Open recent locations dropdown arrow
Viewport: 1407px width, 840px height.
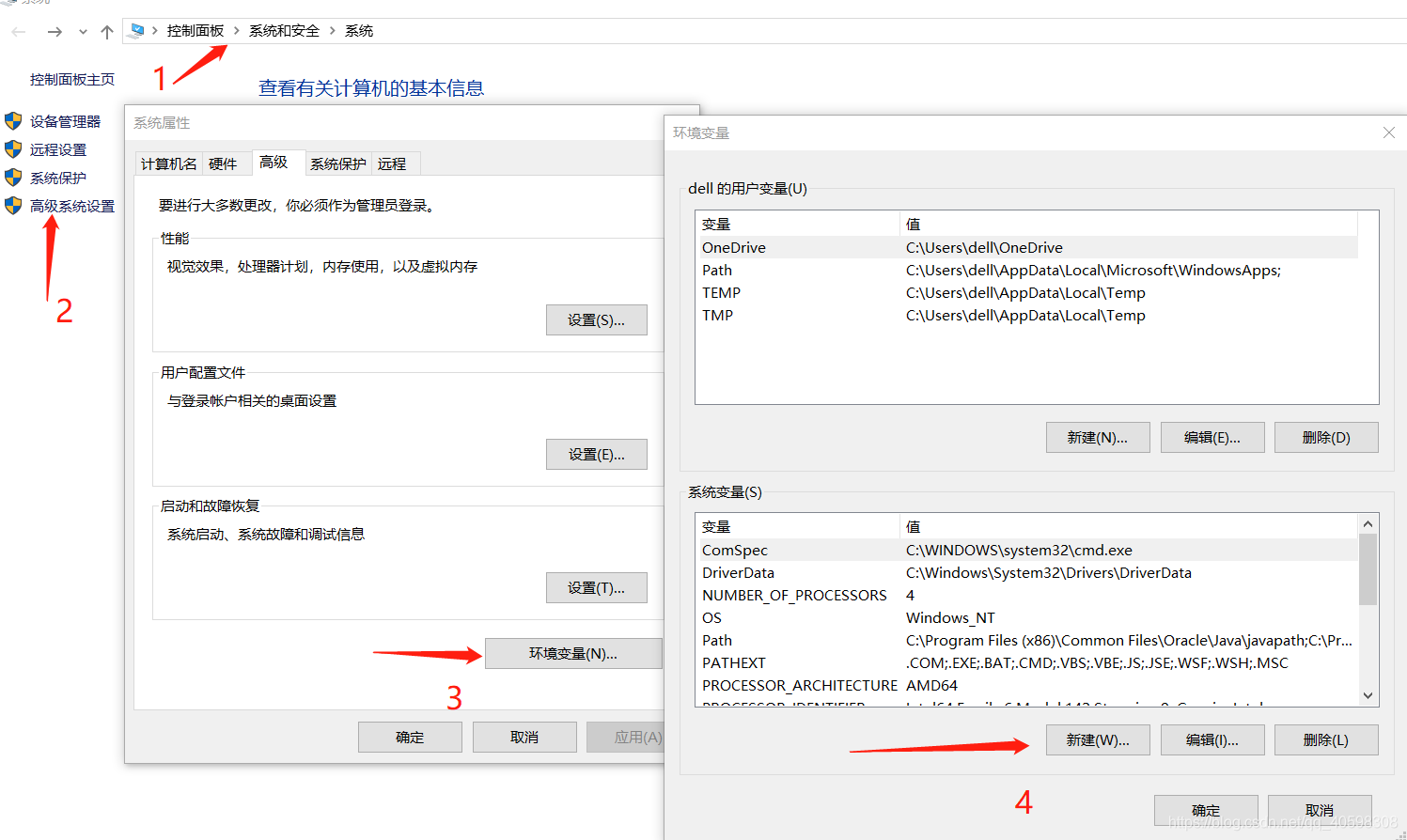[x=83, y=32]
